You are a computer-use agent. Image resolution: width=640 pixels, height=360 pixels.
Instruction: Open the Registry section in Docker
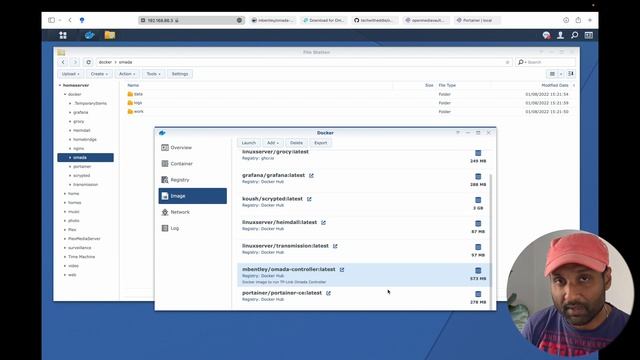(x=193, y=180)
